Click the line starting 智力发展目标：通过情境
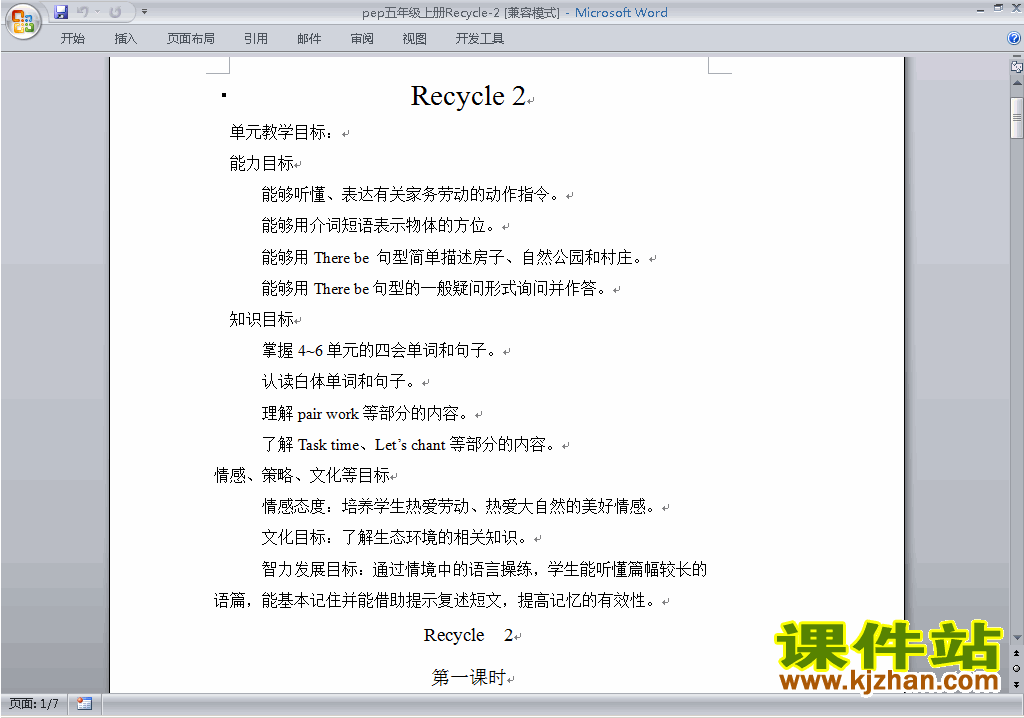This screenshot has width=1024, height=718. 484,570
